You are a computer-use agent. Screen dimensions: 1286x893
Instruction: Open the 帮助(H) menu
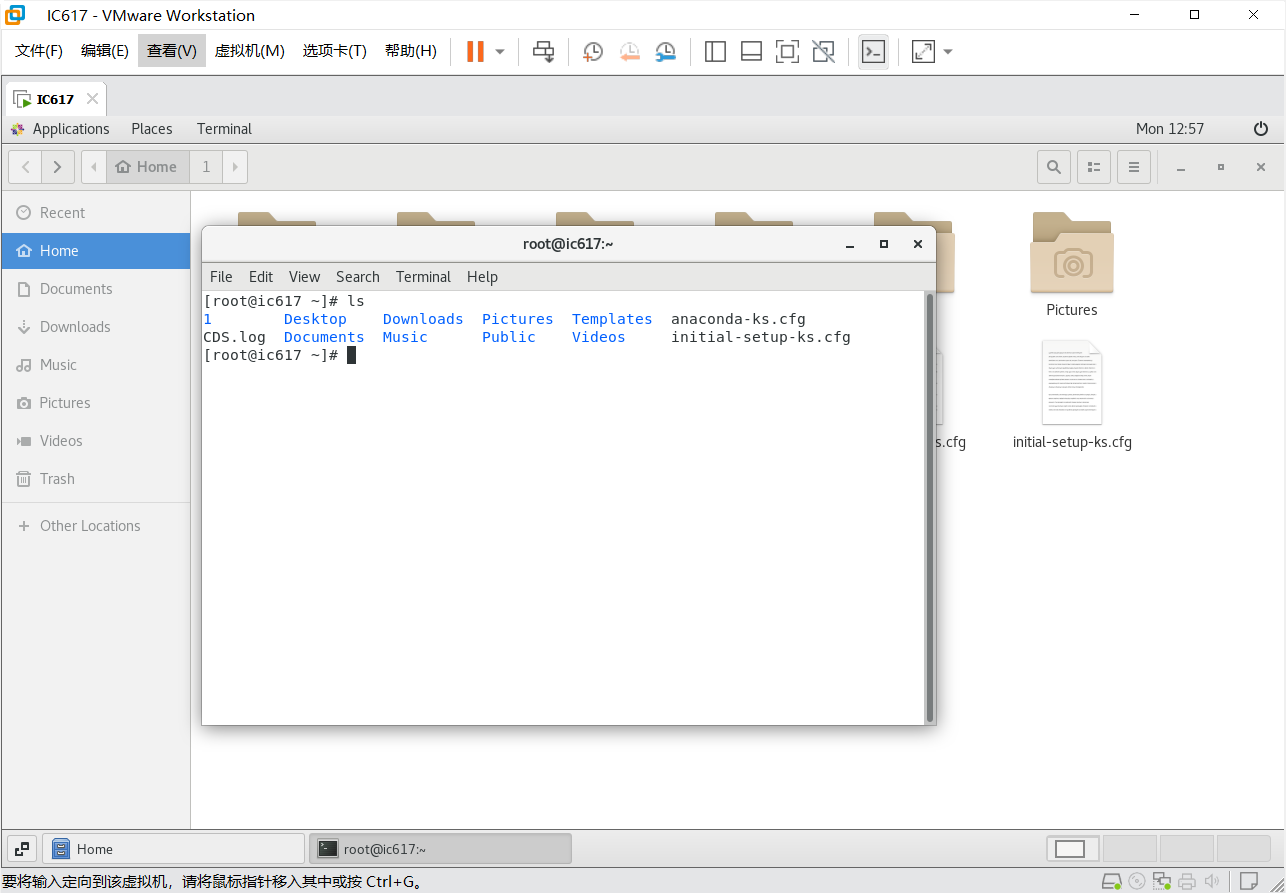click(411, 51)
